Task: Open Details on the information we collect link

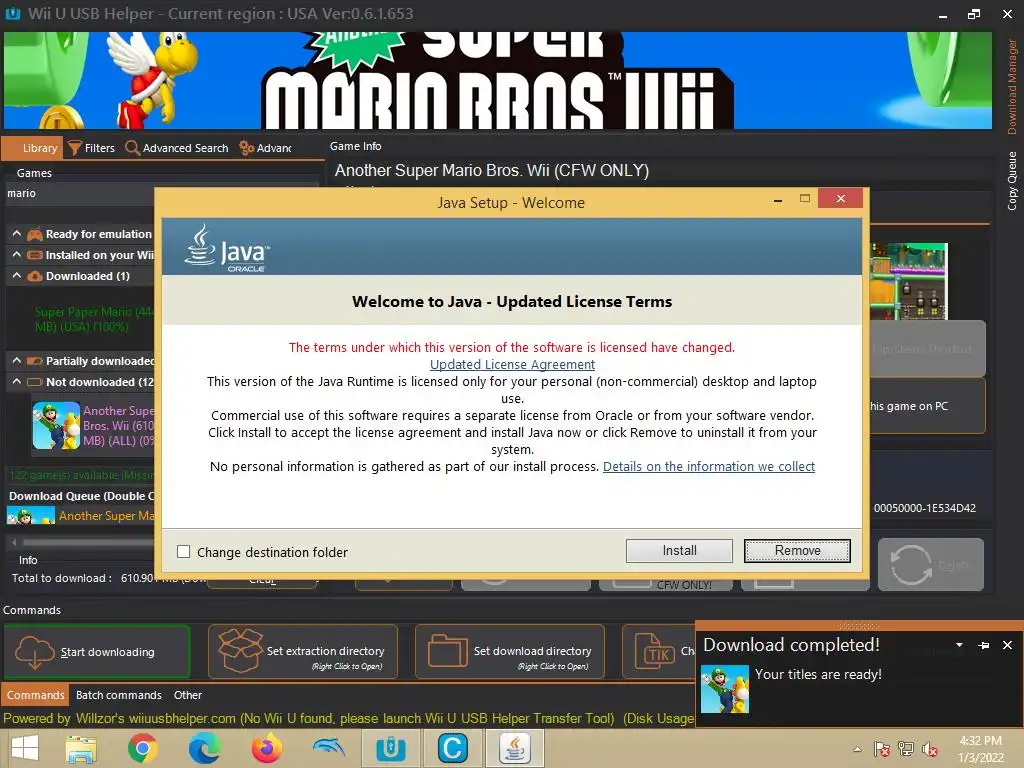Action: (709, 466)
